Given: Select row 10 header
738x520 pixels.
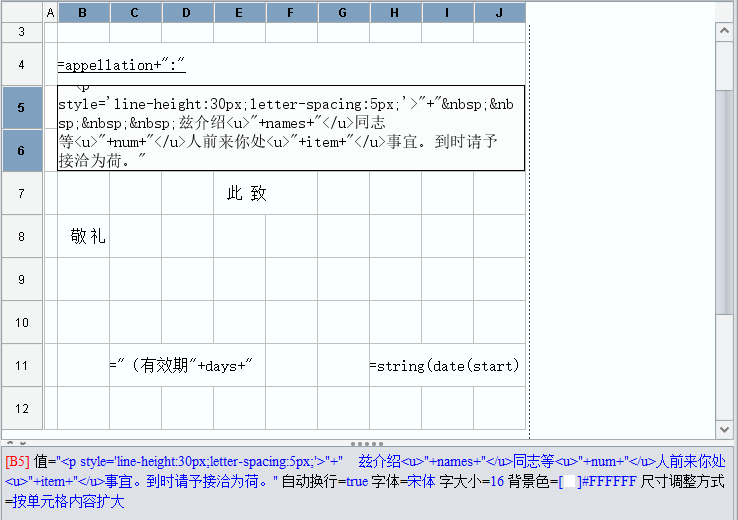Looking at the screenshot, I should 22,322.
